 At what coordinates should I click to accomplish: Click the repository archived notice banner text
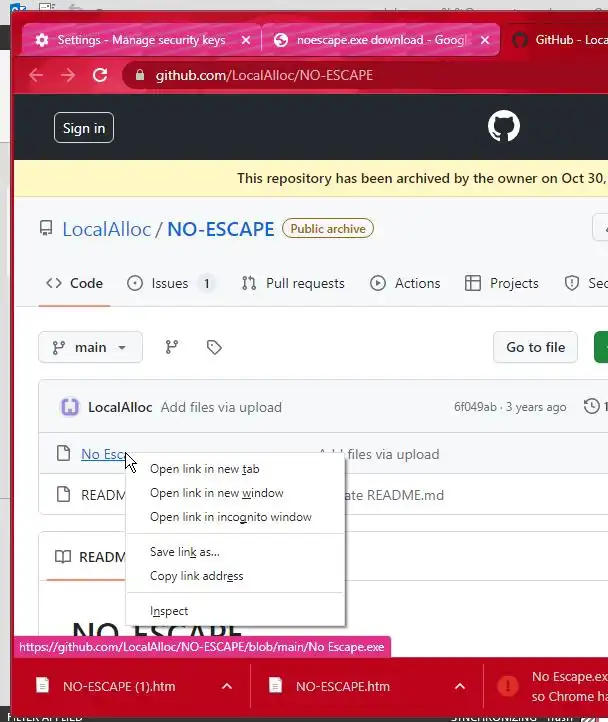422,178
